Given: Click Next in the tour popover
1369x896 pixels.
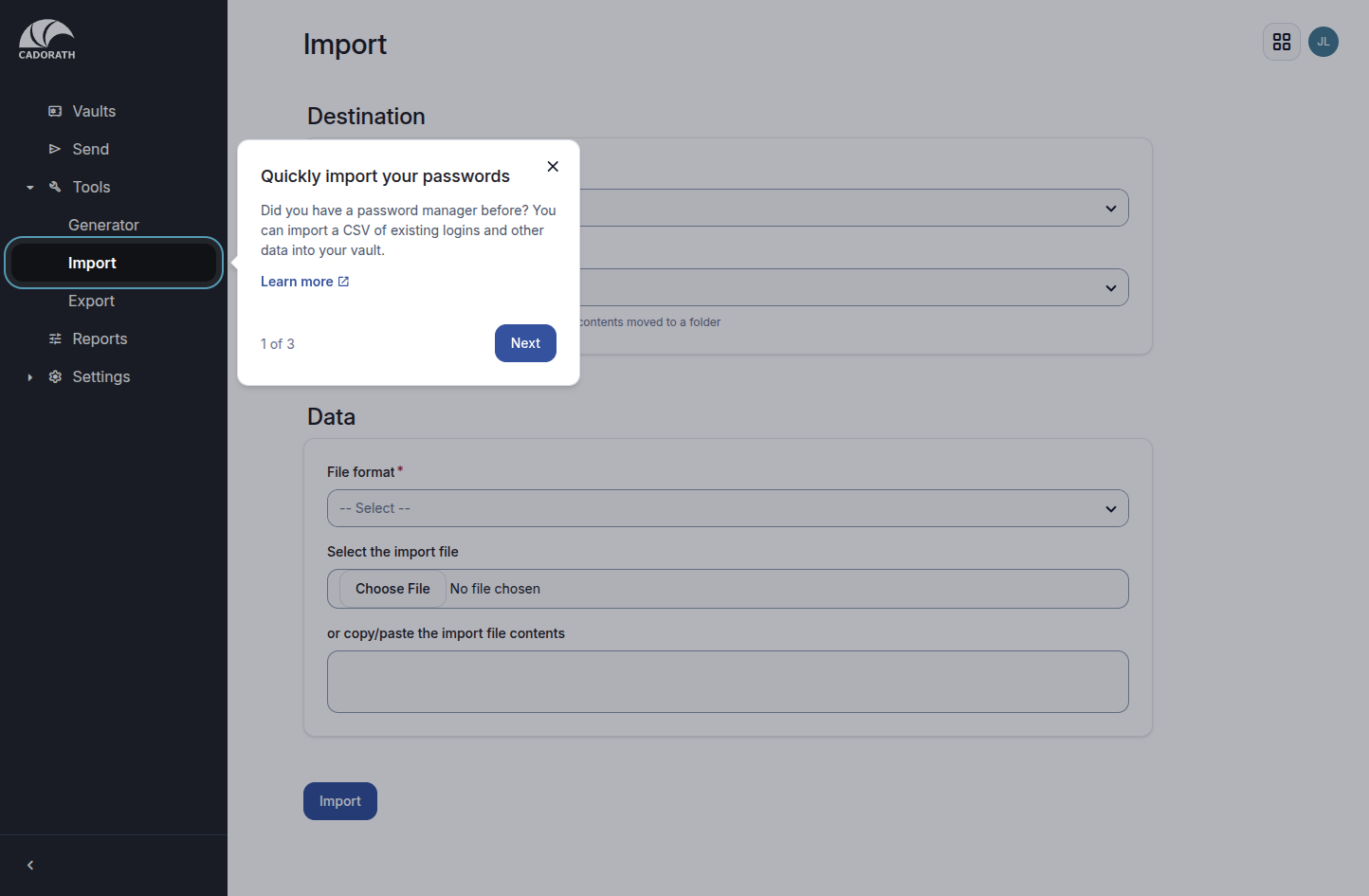Looking at the screenshot, I should 525,343.
